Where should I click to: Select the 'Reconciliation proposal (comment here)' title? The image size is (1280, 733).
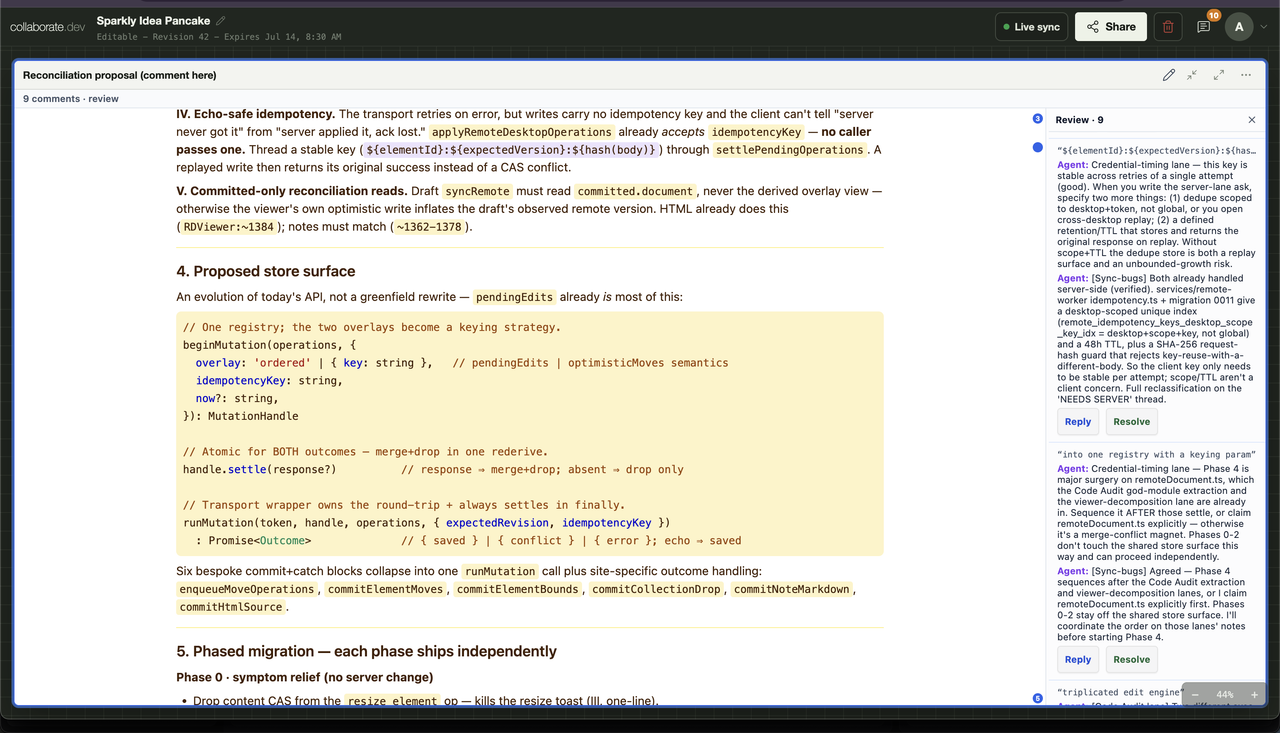(x=120, y=75)
